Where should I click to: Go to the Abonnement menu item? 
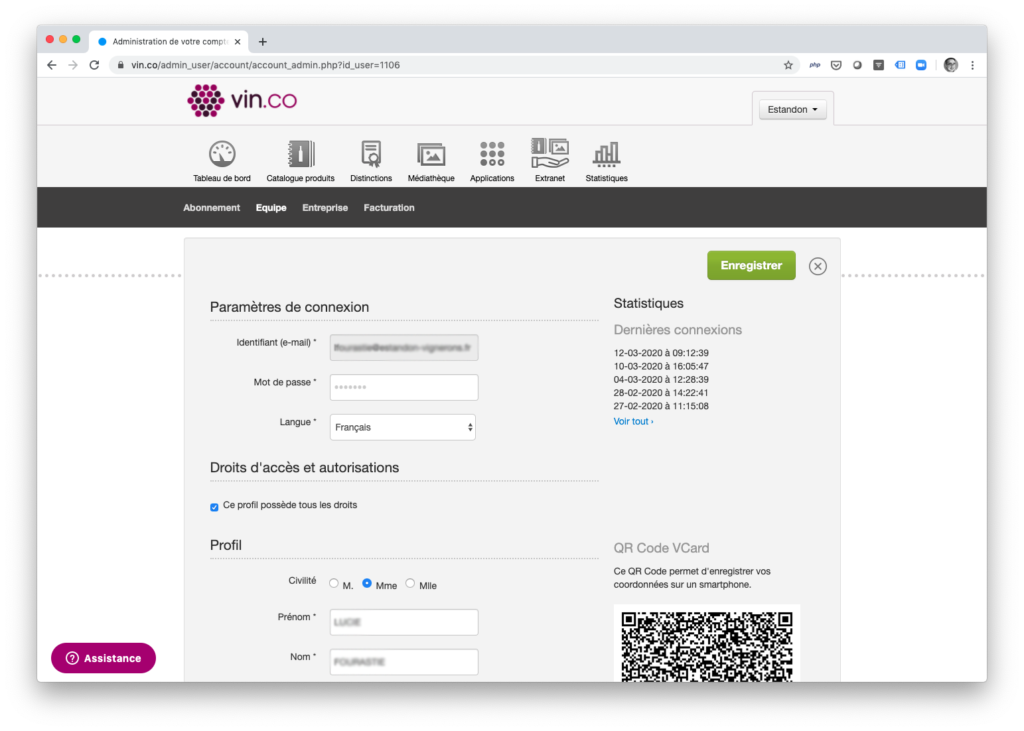(x=212, y=208)
